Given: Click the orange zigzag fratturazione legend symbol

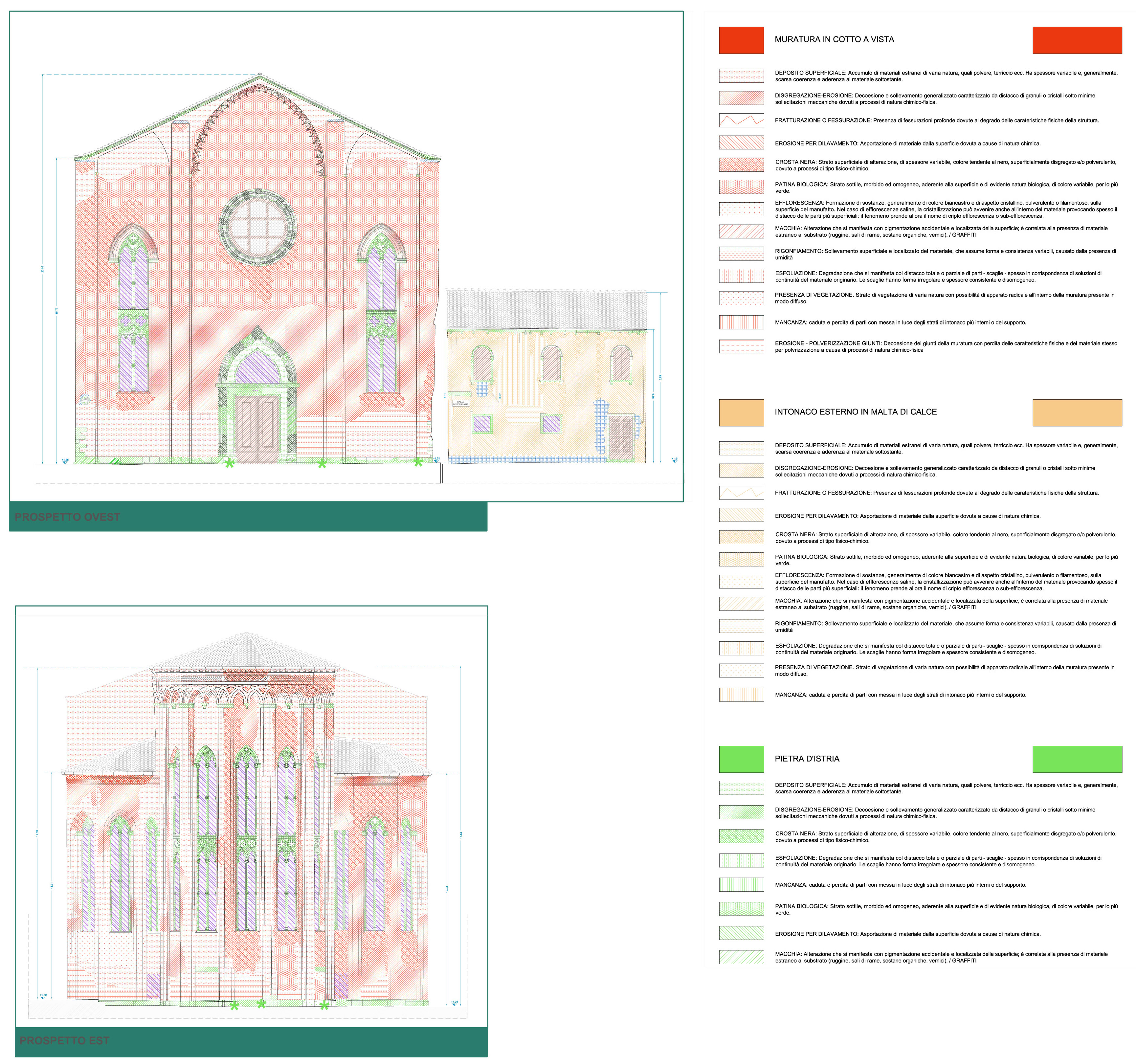Looking at the screenshot, I should click(x=741, y=493).
